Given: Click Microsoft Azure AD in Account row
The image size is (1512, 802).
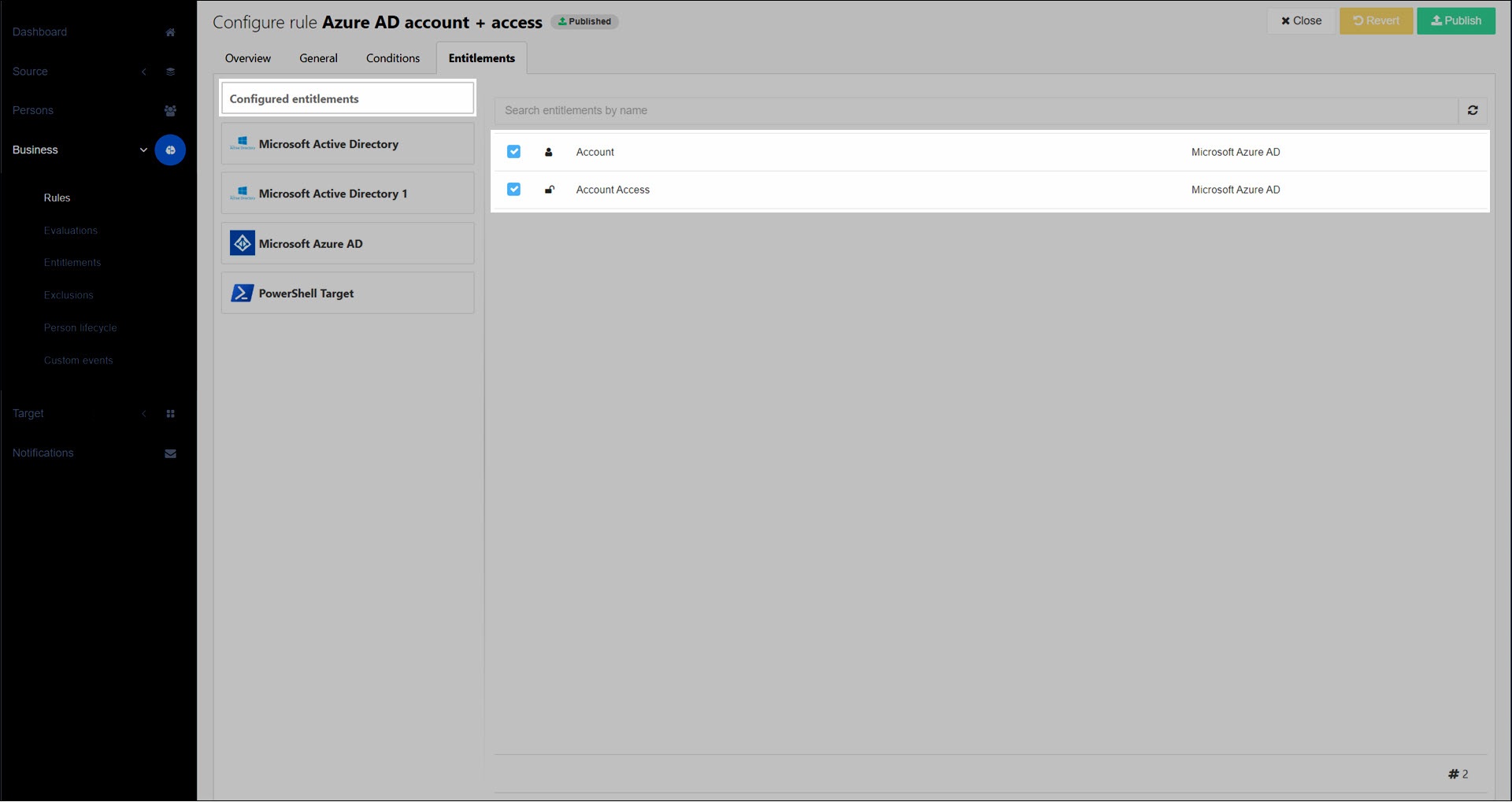Looking at the screenshot, I should tap(1236, 153).
